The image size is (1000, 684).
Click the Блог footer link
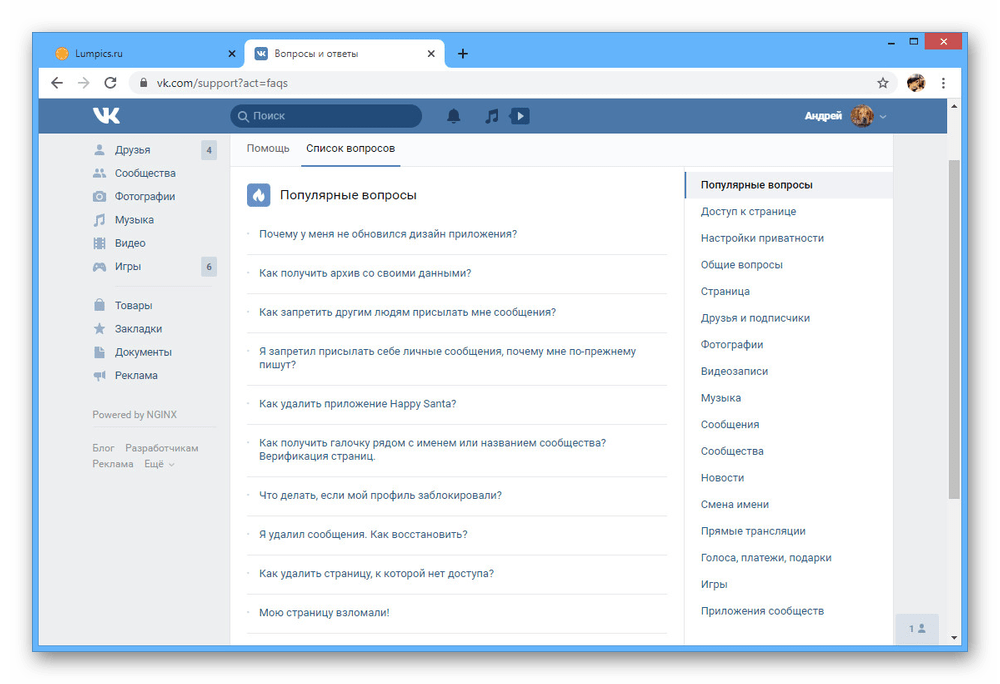(x=103, y=448)
